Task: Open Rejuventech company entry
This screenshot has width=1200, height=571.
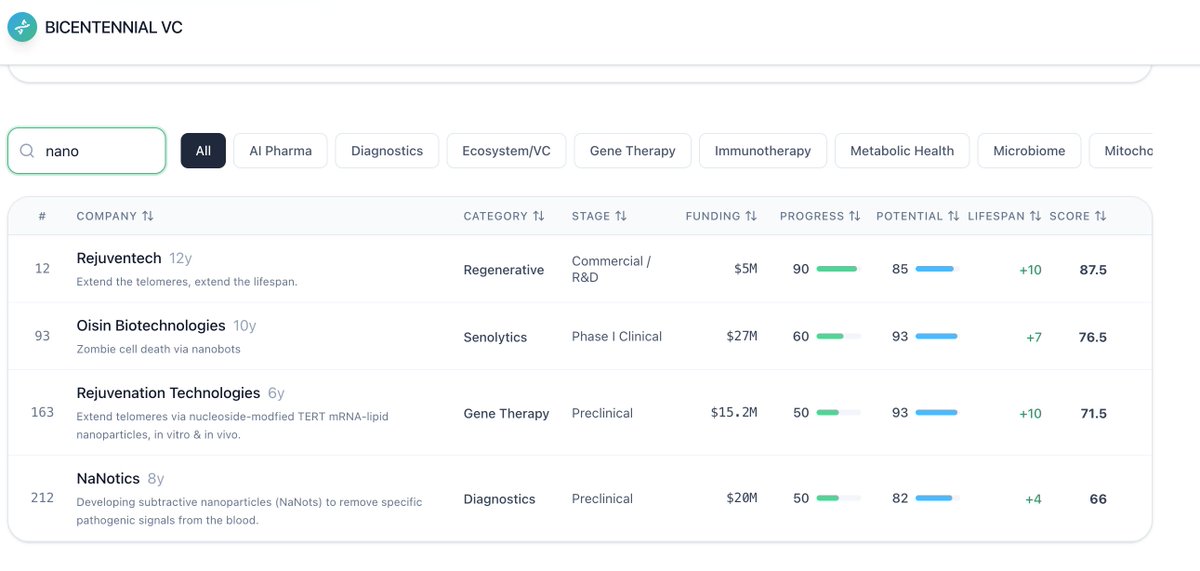Action: [119, 258]
